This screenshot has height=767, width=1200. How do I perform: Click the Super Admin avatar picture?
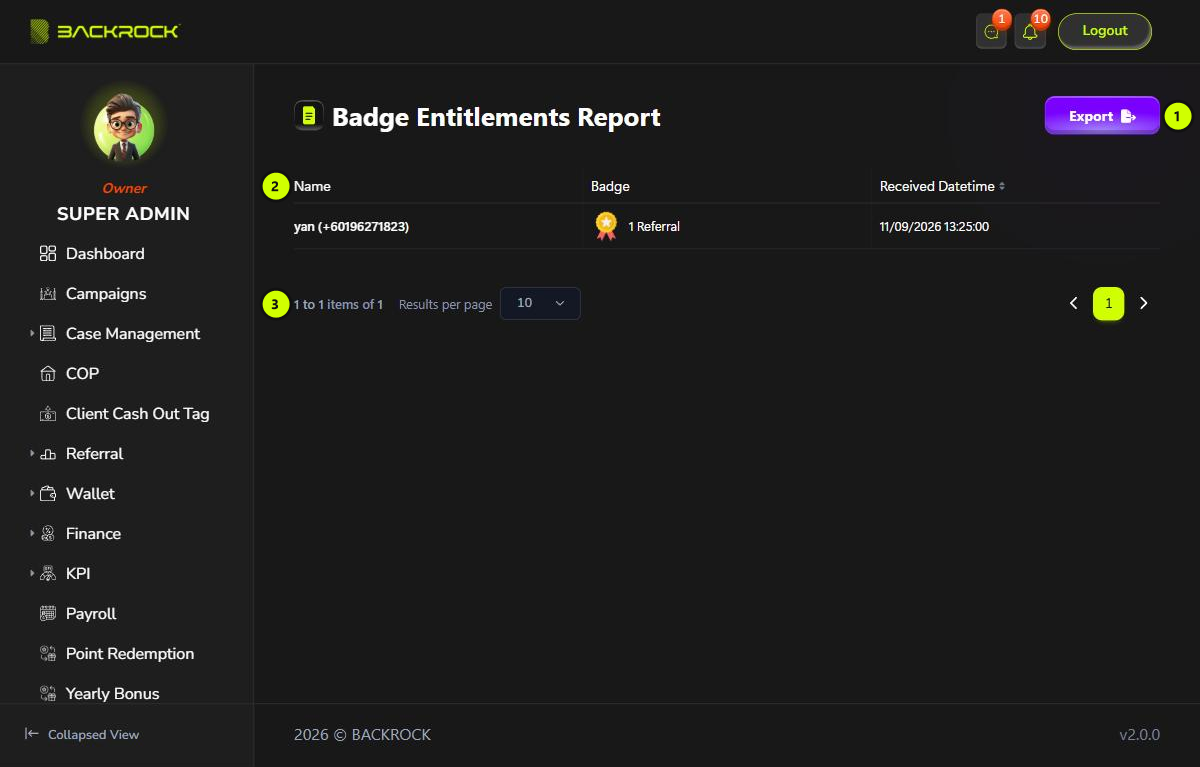[124, 129]
